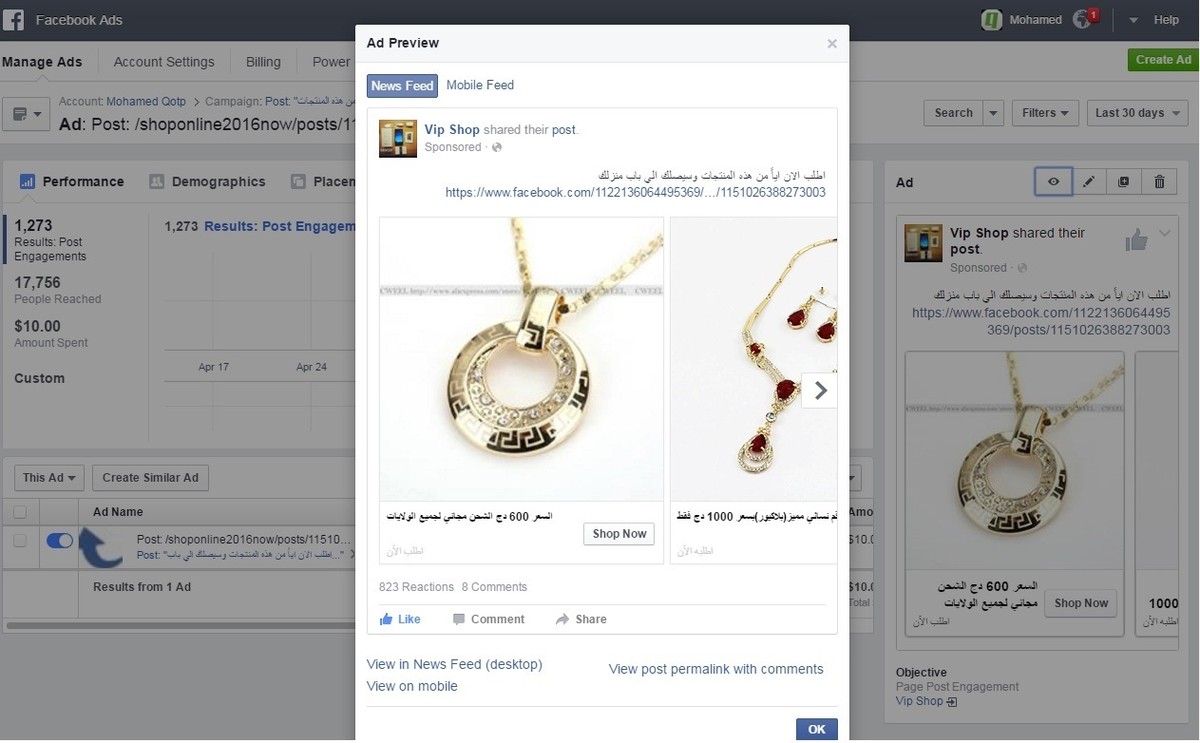Edit the ad with the pencil icon
The height and width of the screenshot is (743, 1200).
(x=1089, y=182)
